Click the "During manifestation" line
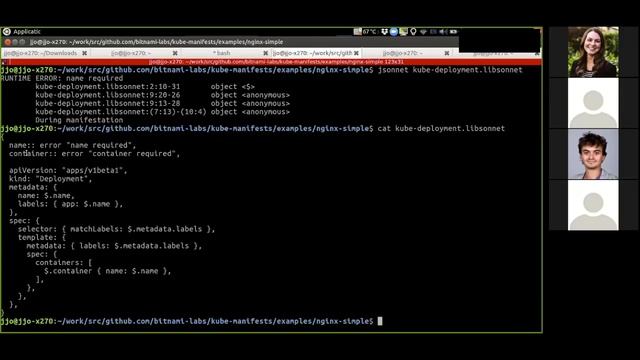This screenshot has width=640, height=360. tap(79, 120)
